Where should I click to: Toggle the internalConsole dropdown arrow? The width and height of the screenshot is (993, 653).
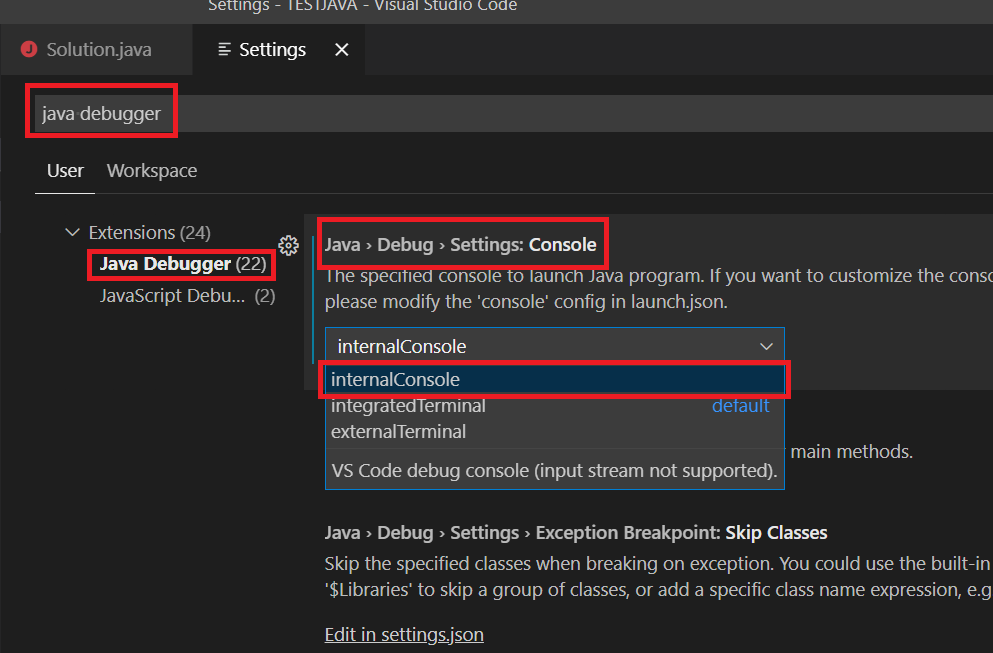tap(766, 346)
